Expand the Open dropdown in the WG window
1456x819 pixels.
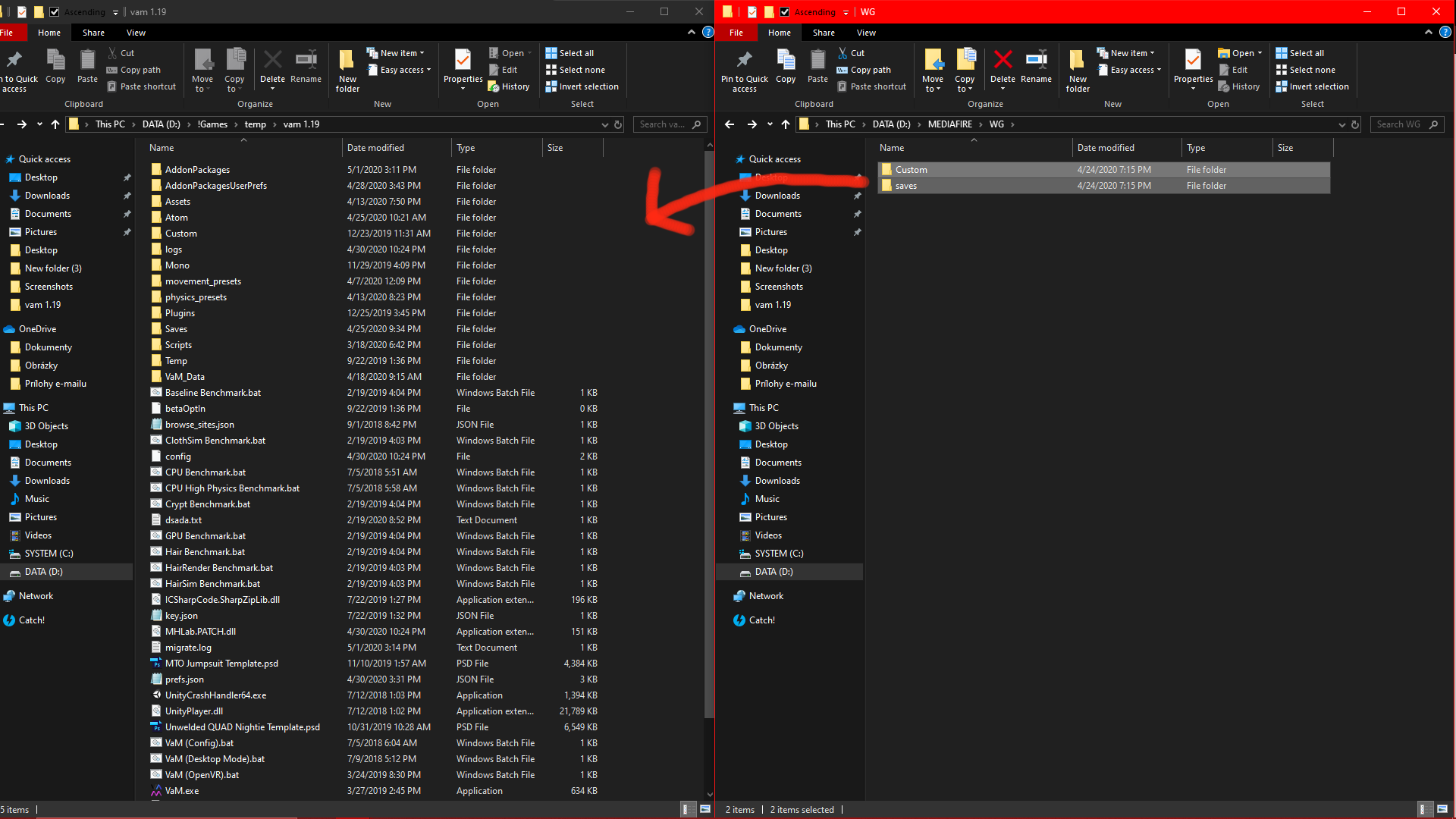pyautogui.click(x=1240, y=53)
